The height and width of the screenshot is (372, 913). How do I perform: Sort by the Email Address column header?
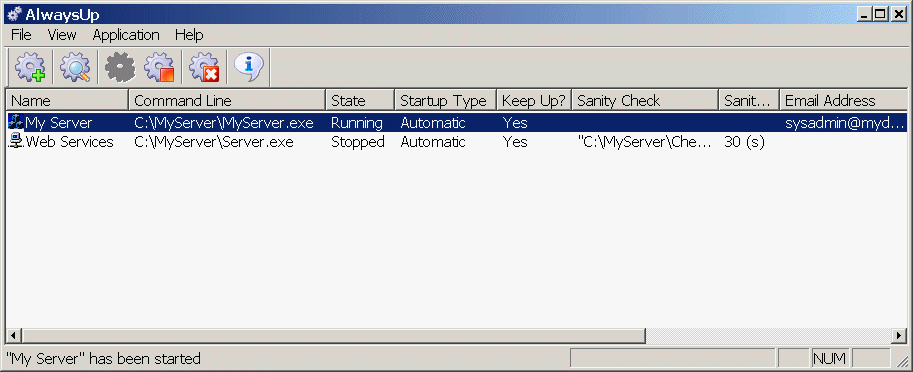click(844, 101)
